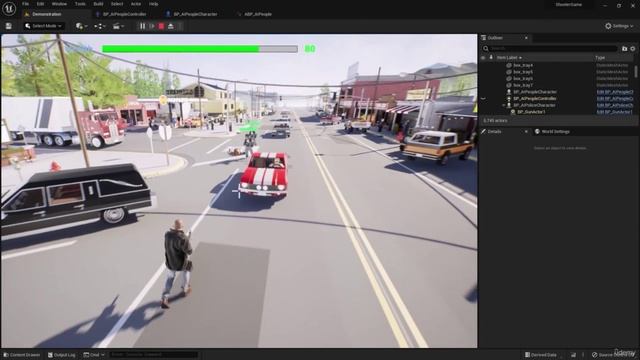Open the Output Log
The image size is (640, 360).
(x=62, y=355)
